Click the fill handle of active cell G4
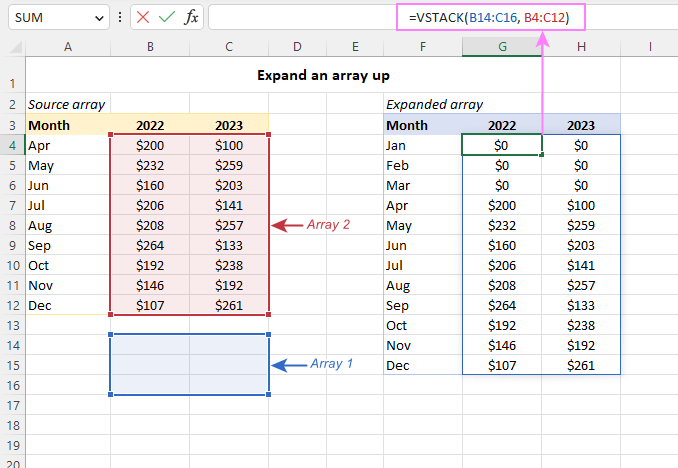The width and height of the screenshot is (678, 468). [x=542, y=155]
